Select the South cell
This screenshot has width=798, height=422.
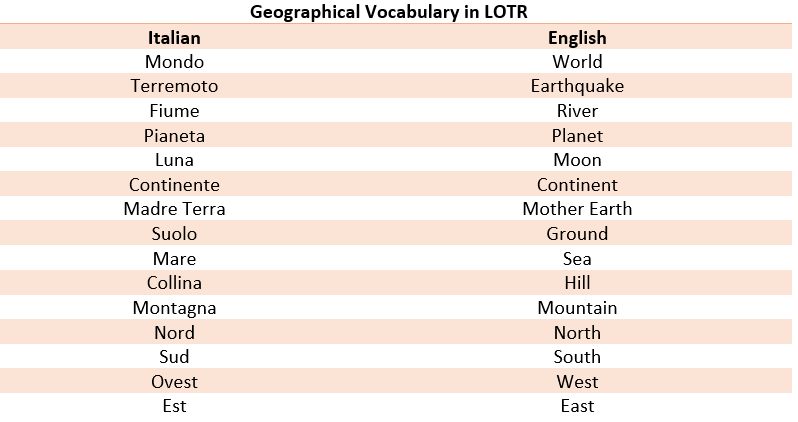click(x=577, y=357)
